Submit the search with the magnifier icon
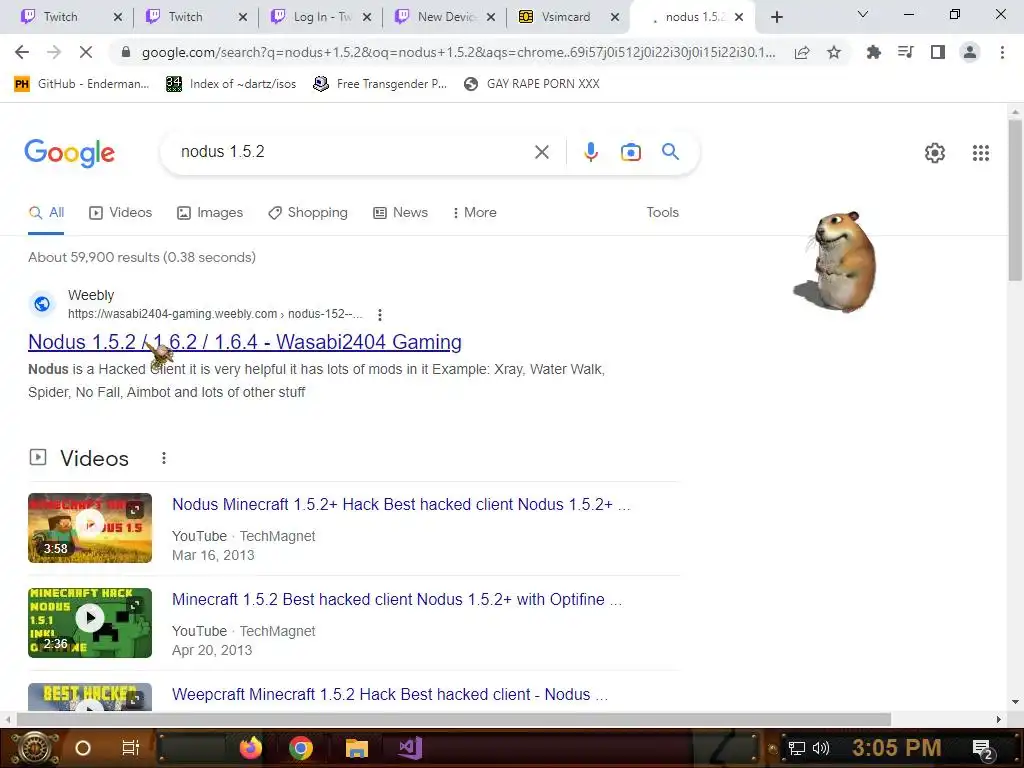The height and width of the screenshot is (768, 1024). (x=670, y=152)
